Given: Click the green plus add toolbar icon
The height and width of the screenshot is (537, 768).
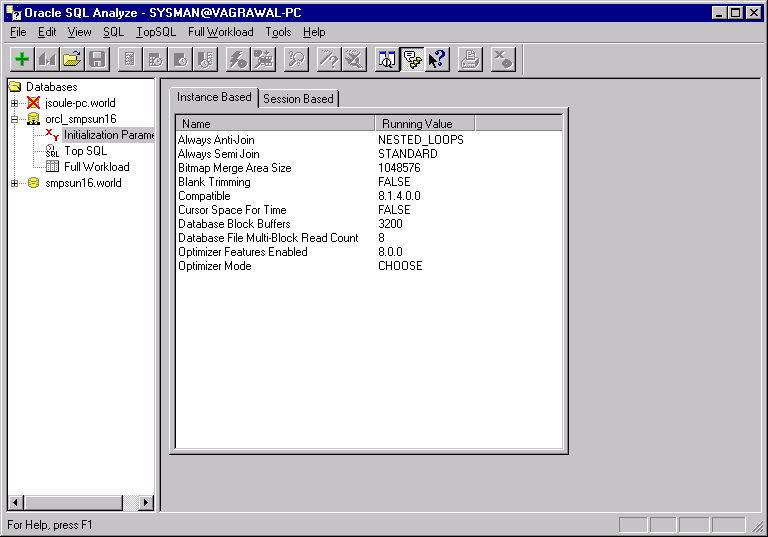Looking at the screenshot, I should [22, 59].
